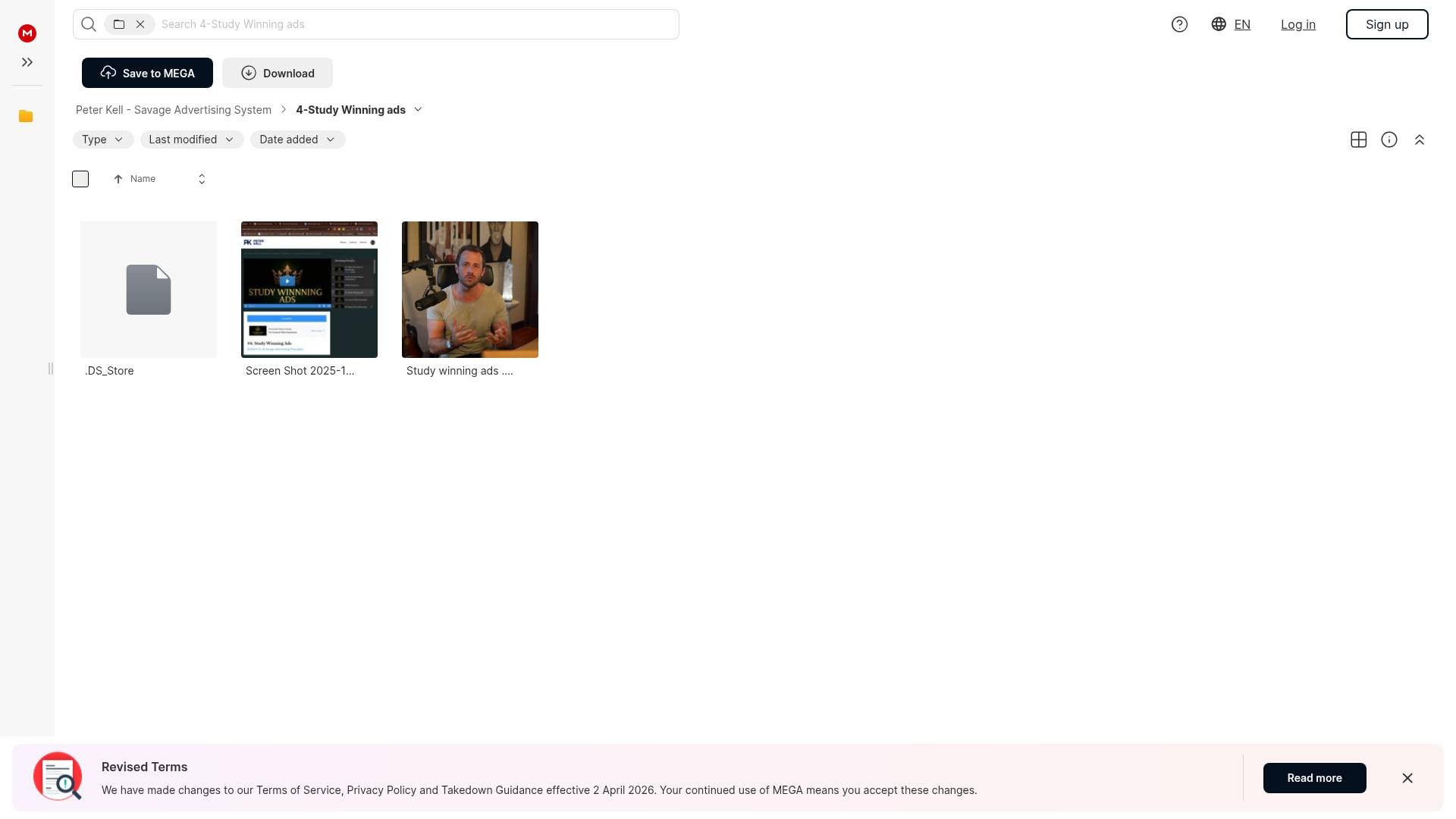Expand the sidebar with double-chevron icon
Screen dimensions: 1456x819
(27, 62)
